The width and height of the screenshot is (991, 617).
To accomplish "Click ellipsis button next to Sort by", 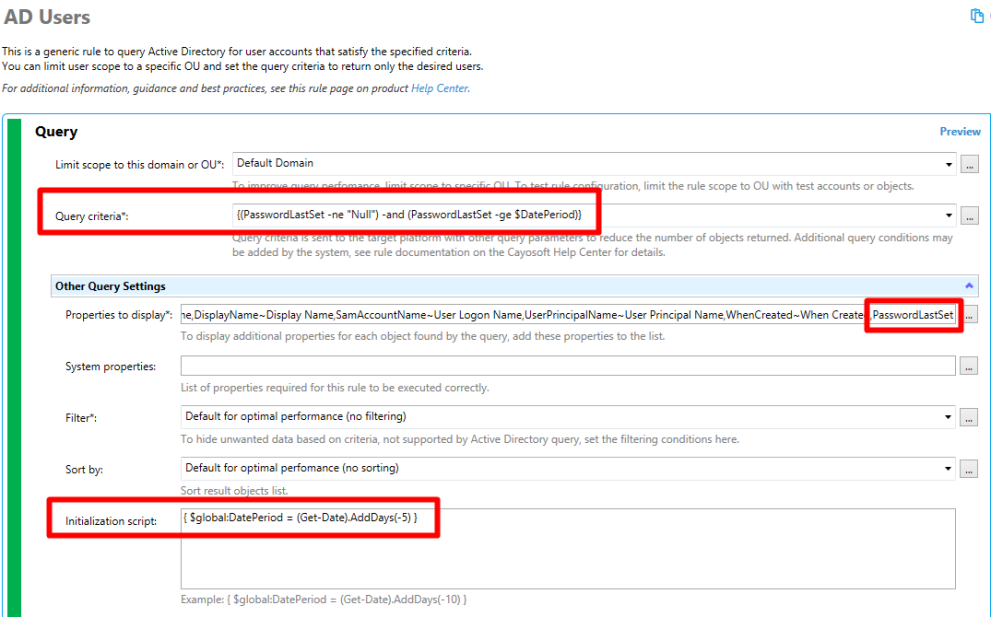I will pos(969,469).
